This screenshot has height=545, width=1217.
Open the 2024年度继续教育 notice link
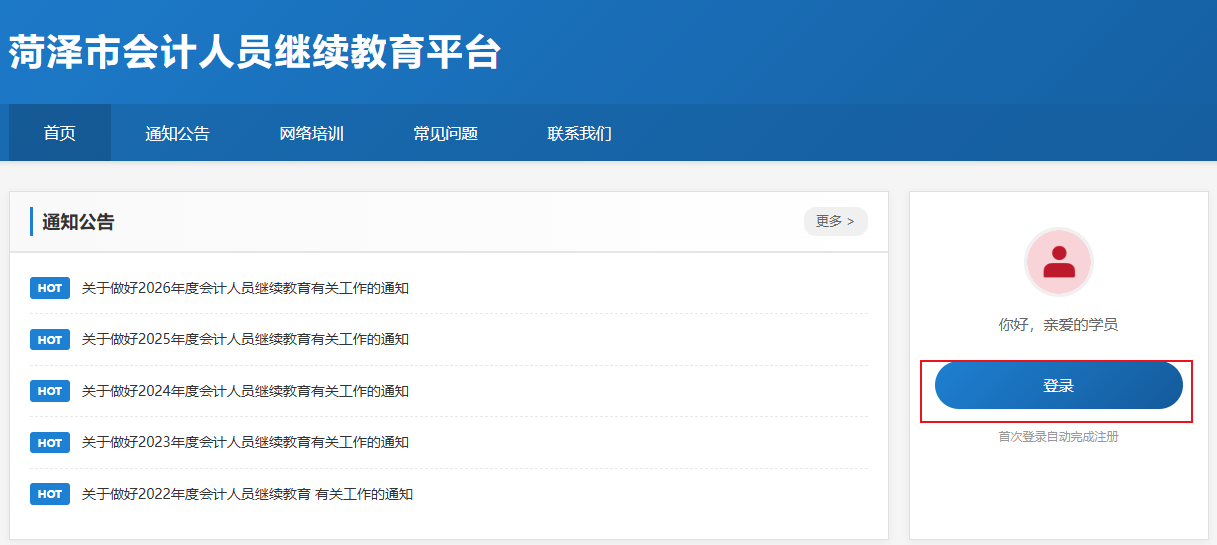(x=245, y=391)
